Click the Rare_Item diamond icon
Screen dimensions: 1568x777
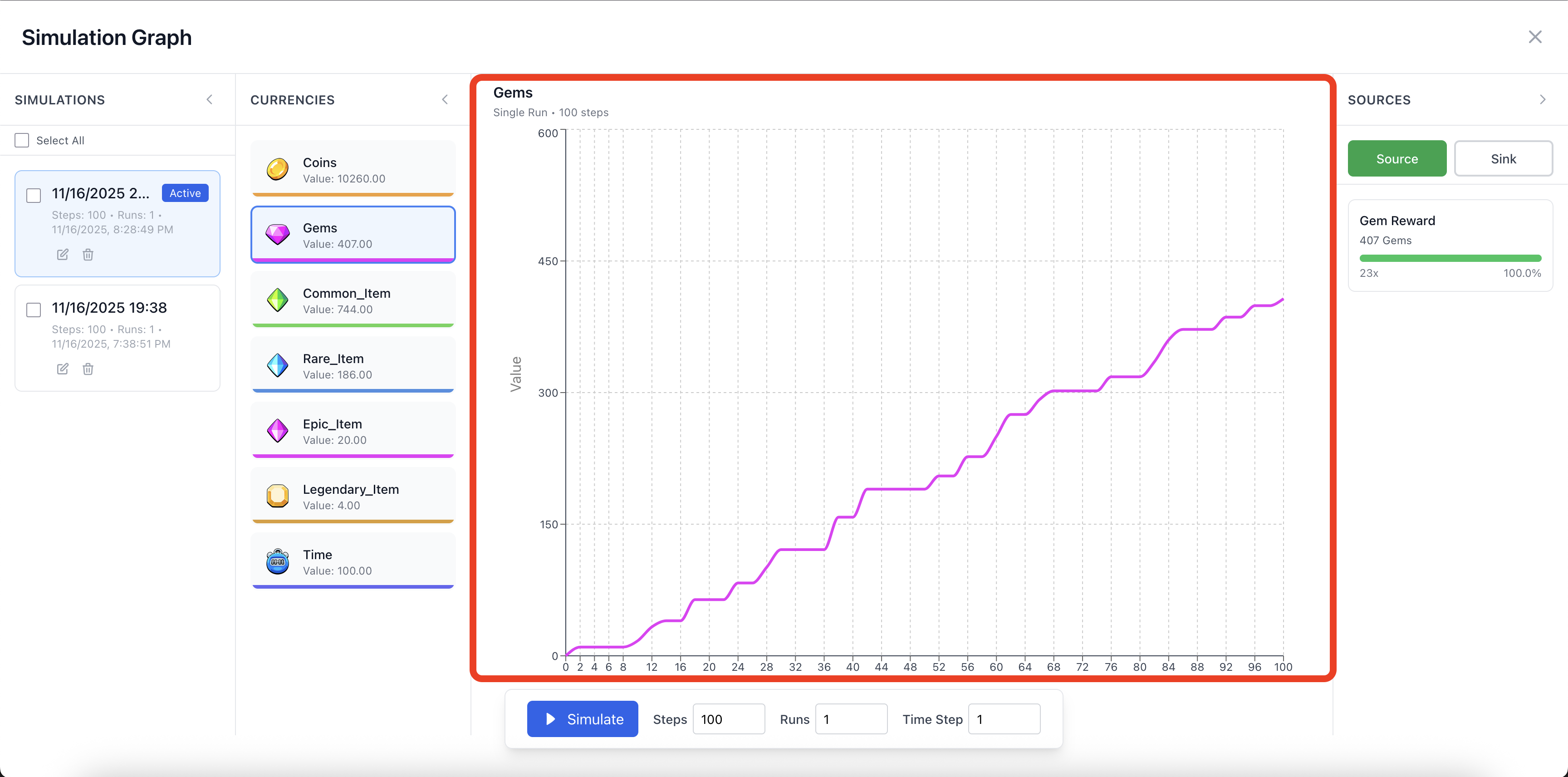tap(278, 366)
